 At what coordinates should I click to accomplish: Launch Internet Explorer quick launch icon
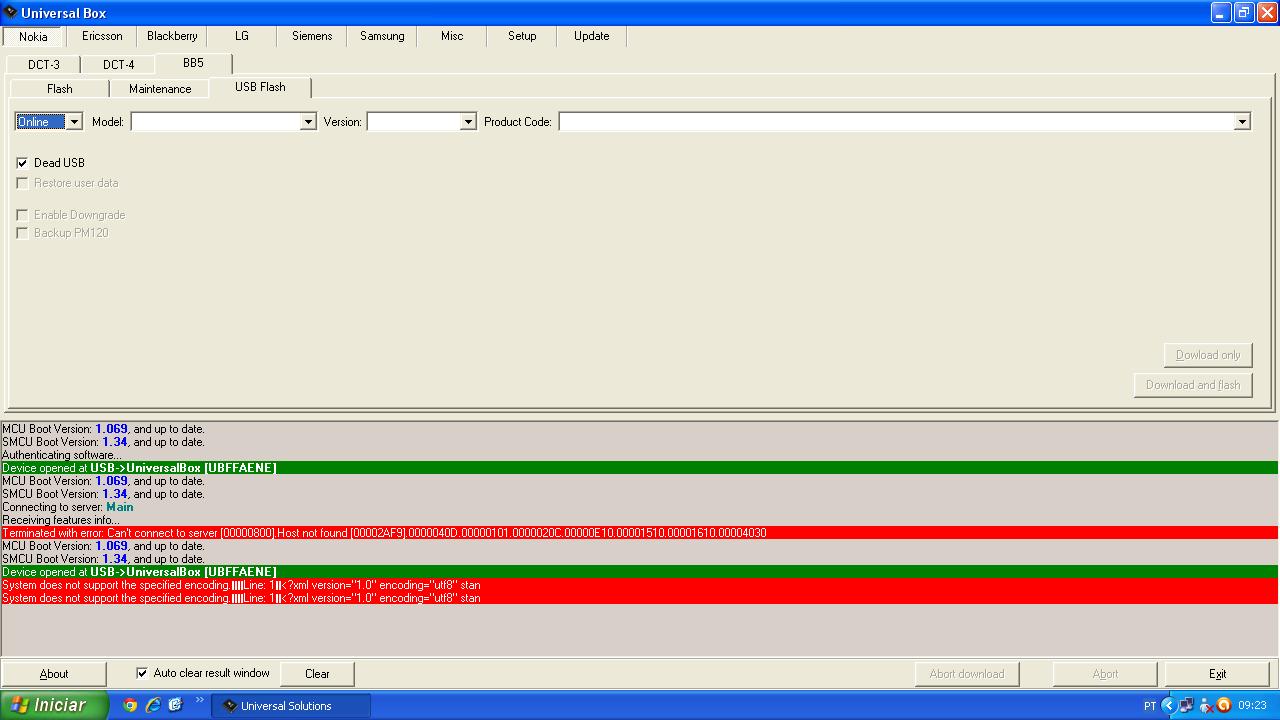pos(153,705)
